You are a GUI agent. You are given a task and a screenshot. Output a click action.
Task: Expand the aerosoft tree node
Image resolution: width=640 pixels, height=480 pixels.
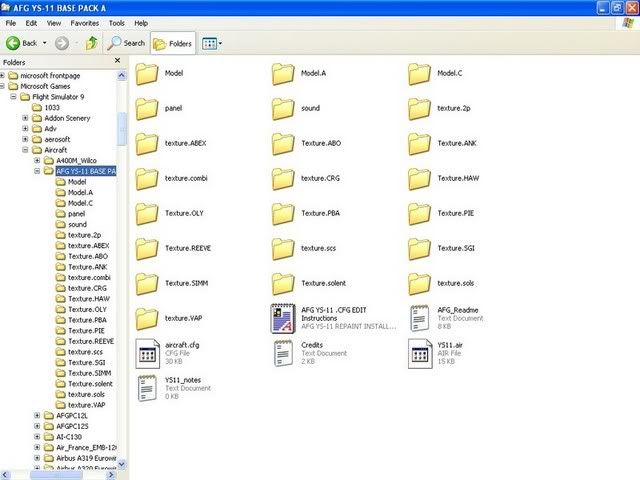click(25, 139)
